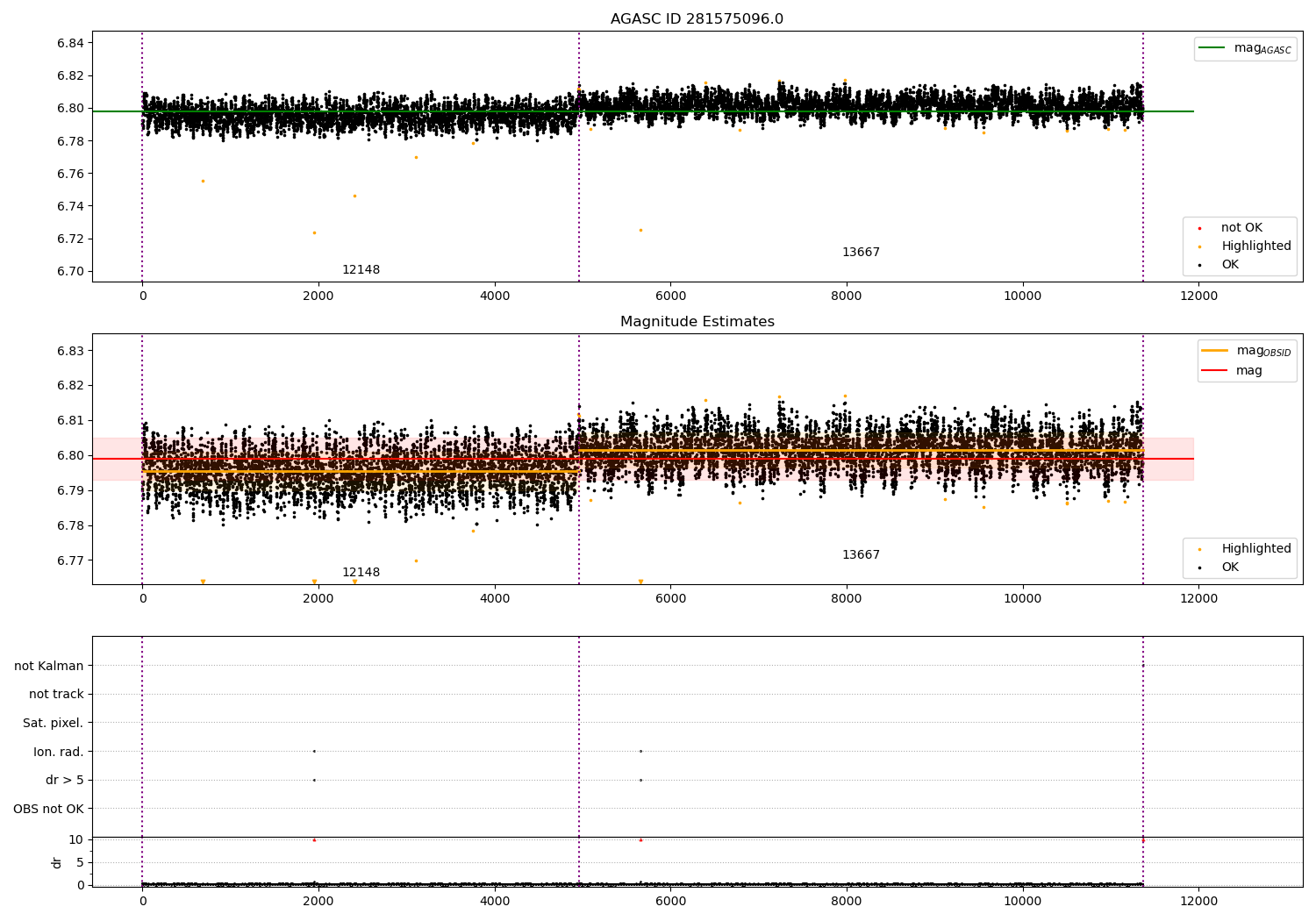Click the 4000 x-tick under the bottom flags plot
Viewport: 1316px width, 921px height.
(x=495, y=902)
